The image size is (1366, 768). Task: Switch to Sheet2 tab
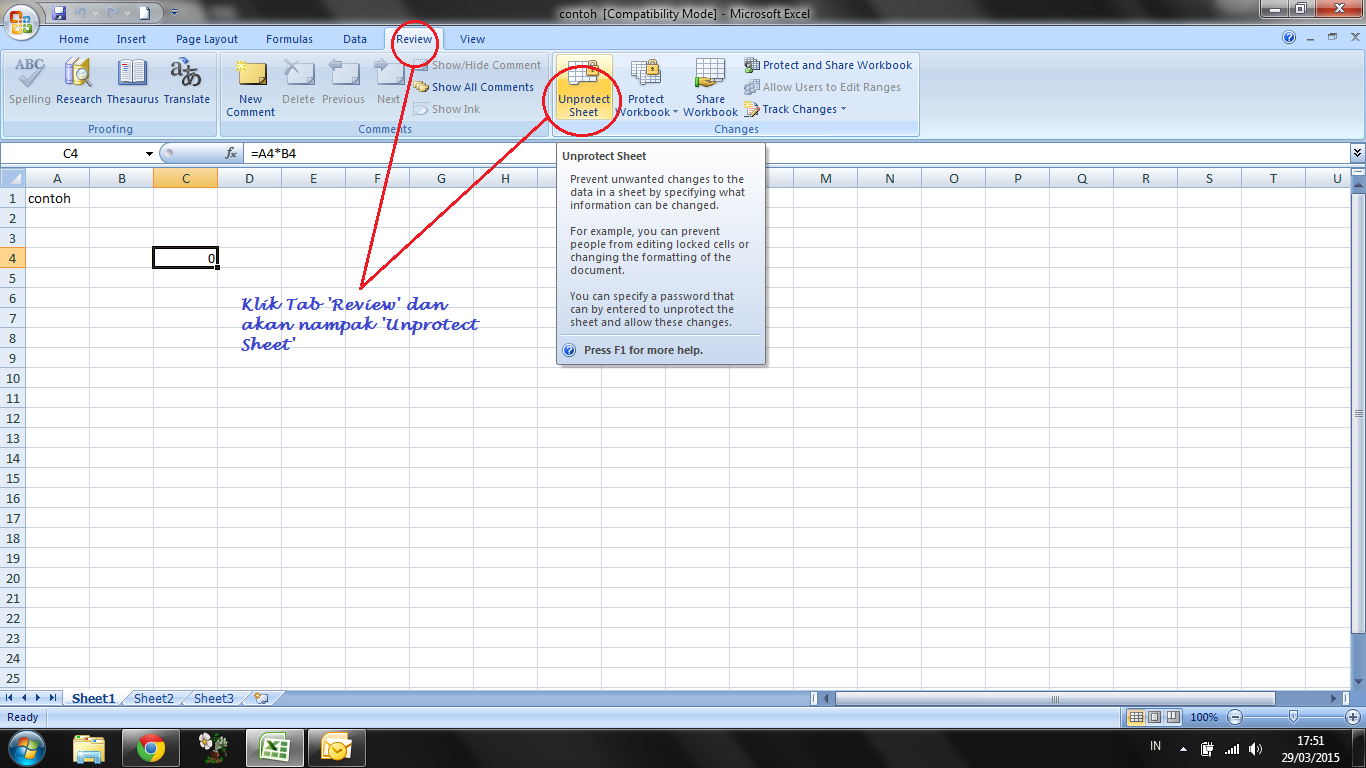tap(154, 699)
